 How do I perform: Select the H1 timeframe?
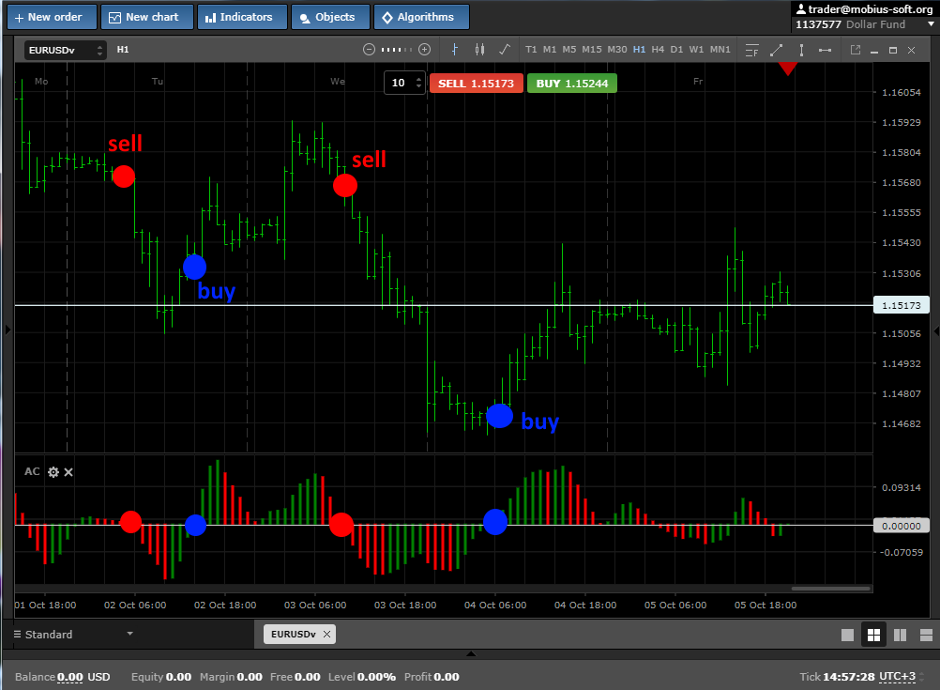640,50
